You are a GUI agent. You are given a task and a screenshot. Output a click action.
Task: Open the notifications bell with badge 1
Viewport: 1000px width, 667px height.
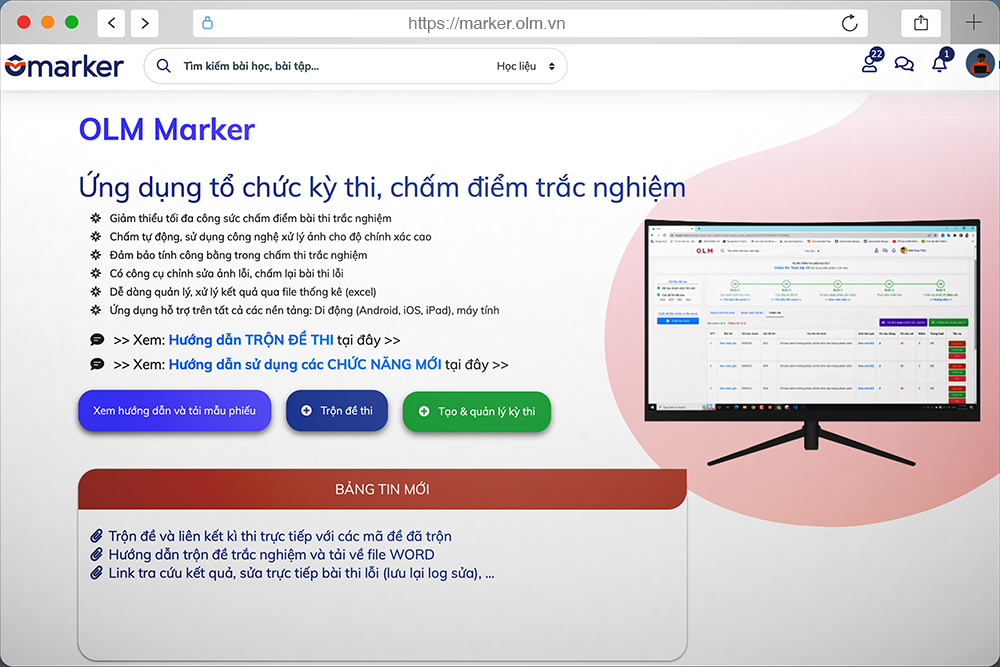tap(939, 62)
